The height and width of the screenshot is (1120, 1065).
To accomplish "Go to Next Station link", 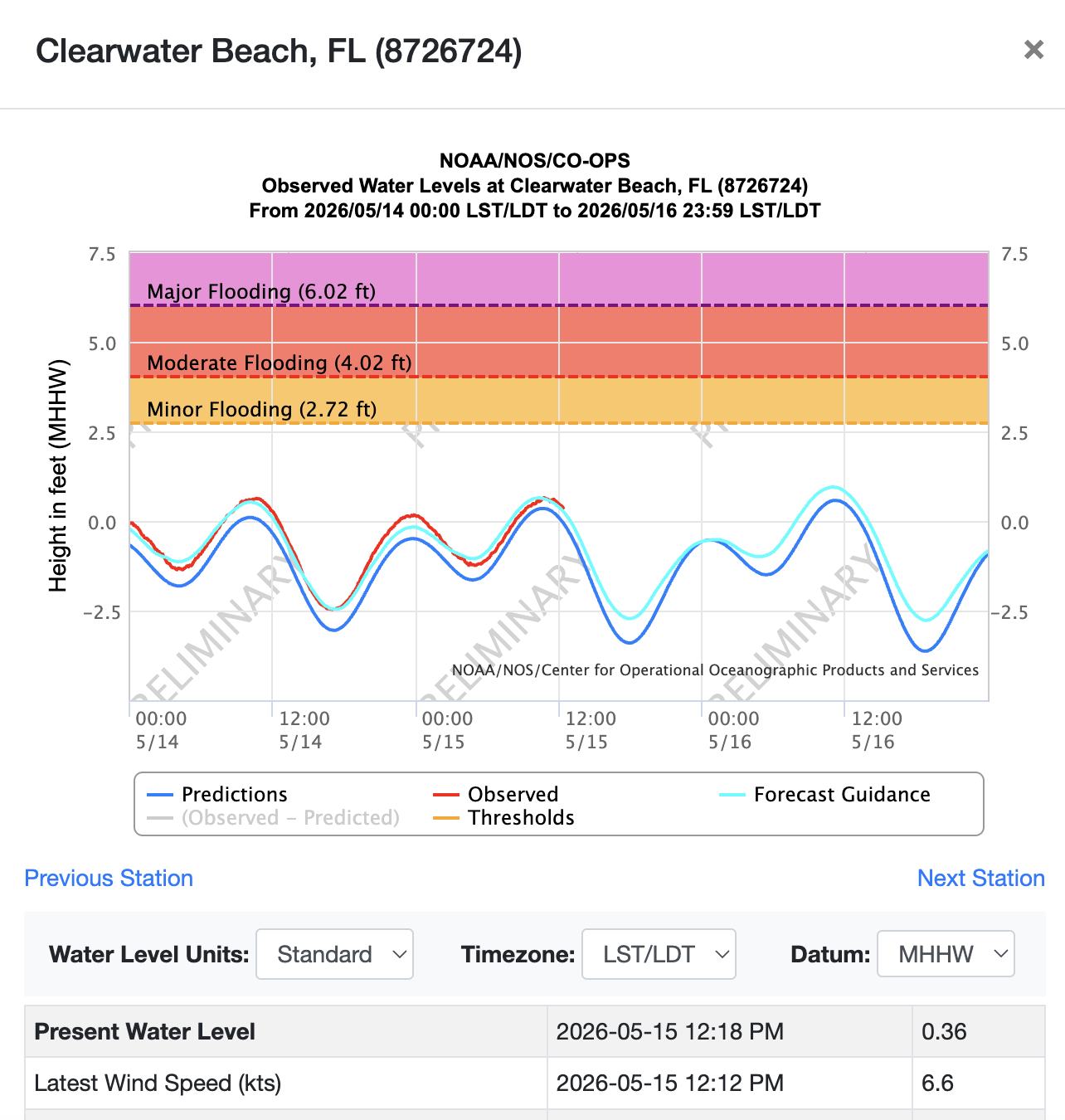I will (x=981, y=878).
